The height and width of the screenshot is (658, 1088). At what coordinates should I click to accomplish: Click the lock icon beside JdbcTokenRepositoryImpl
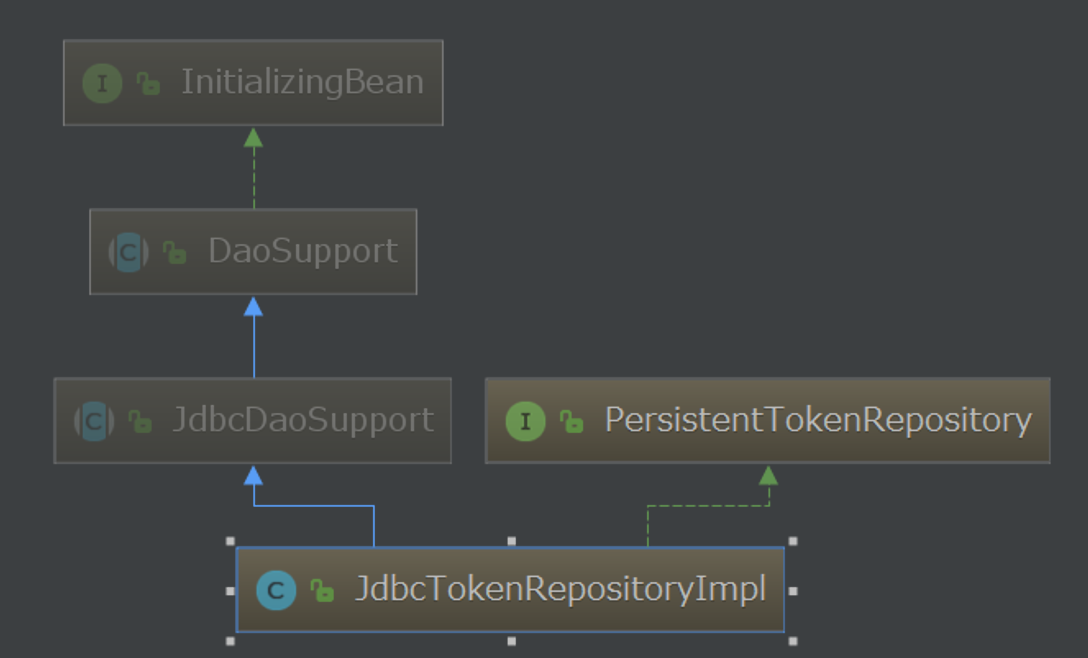click(321, 591)
